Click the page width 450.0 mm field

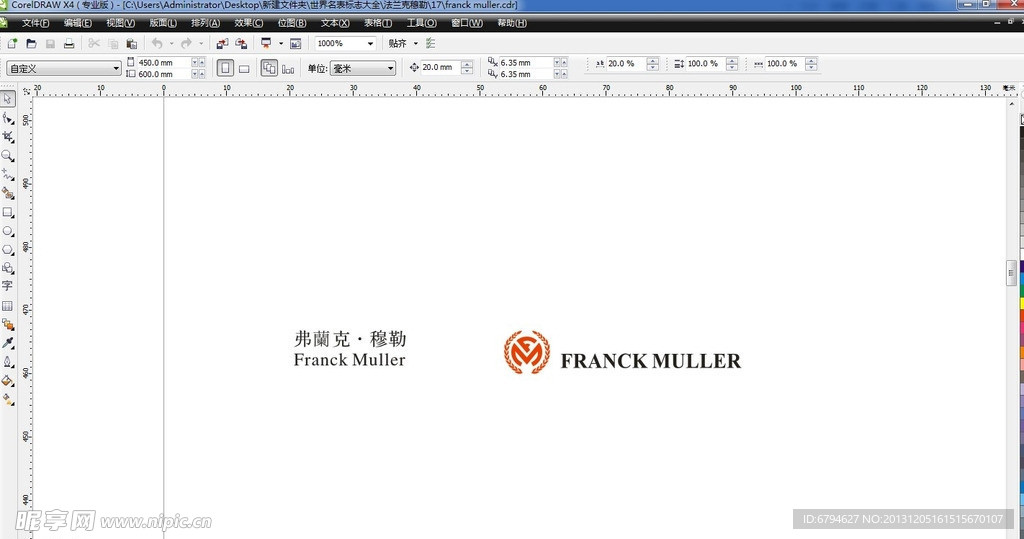click(163, 63)
